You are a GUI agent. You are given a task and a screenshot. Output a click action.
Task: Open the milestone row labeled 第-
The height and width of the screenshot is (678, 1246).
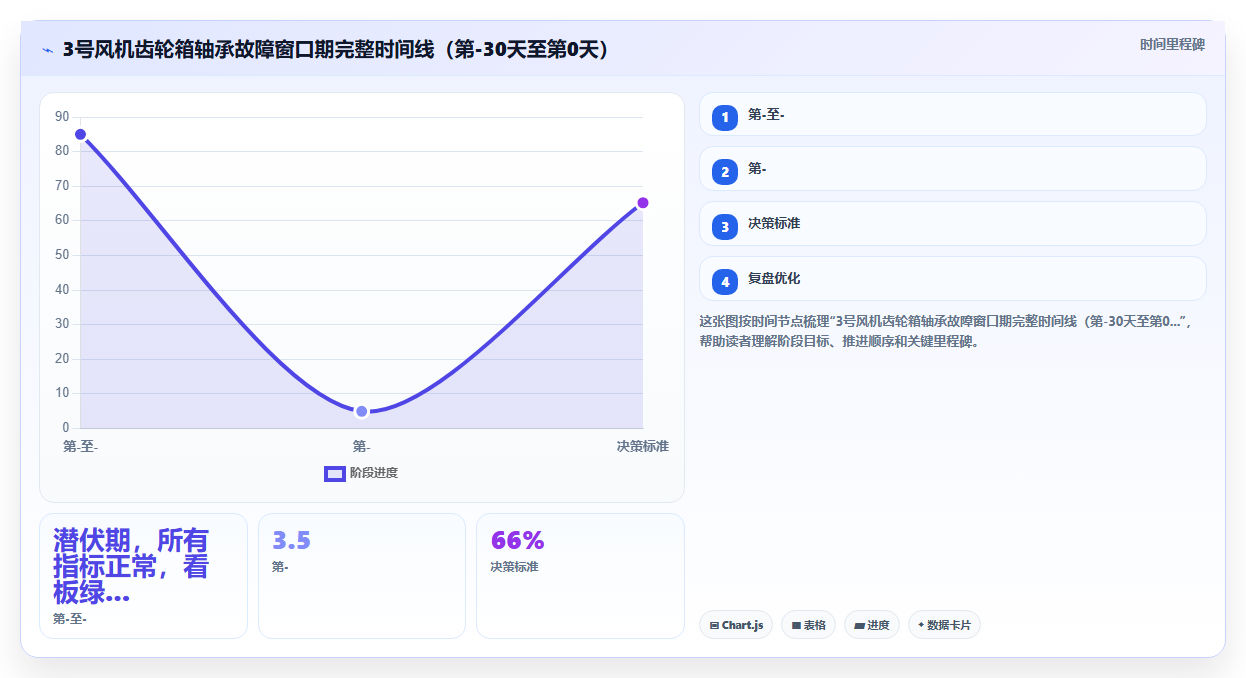click(x=953, y=168)
